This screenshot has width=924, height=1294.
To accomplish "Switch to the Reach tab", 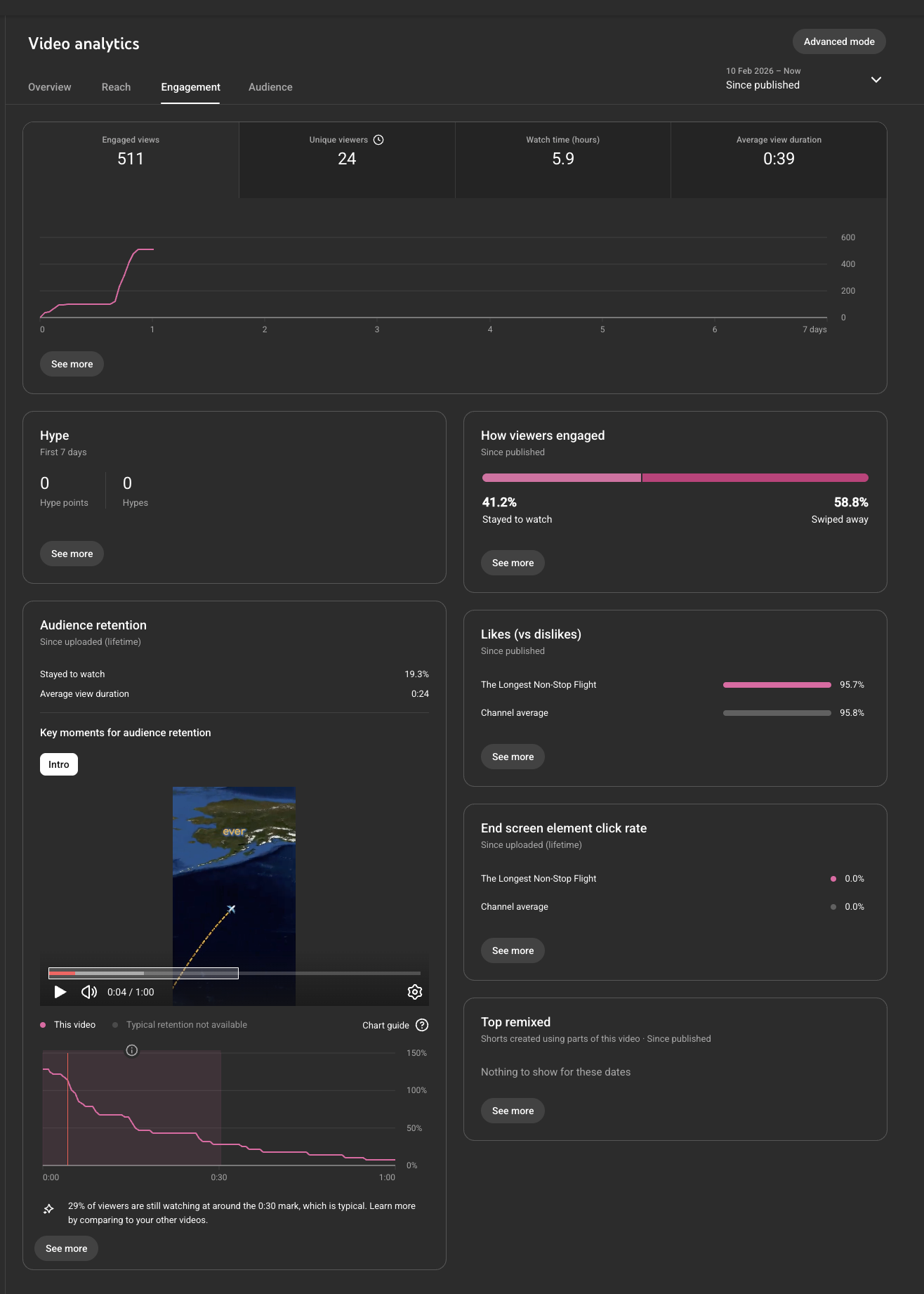I will [x=116, y=87].
